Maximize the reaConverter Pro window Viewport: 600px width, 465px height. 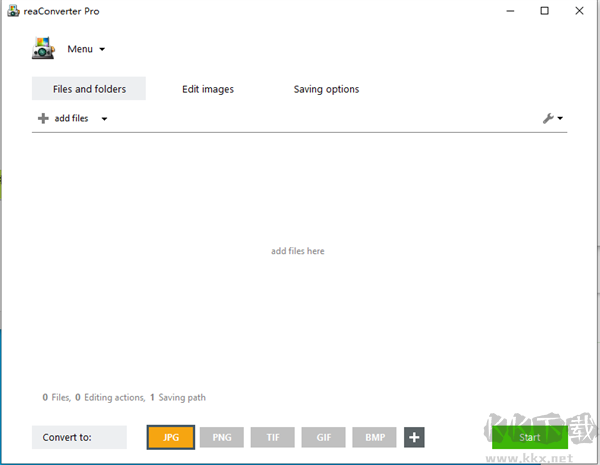[x=544, y=11]
